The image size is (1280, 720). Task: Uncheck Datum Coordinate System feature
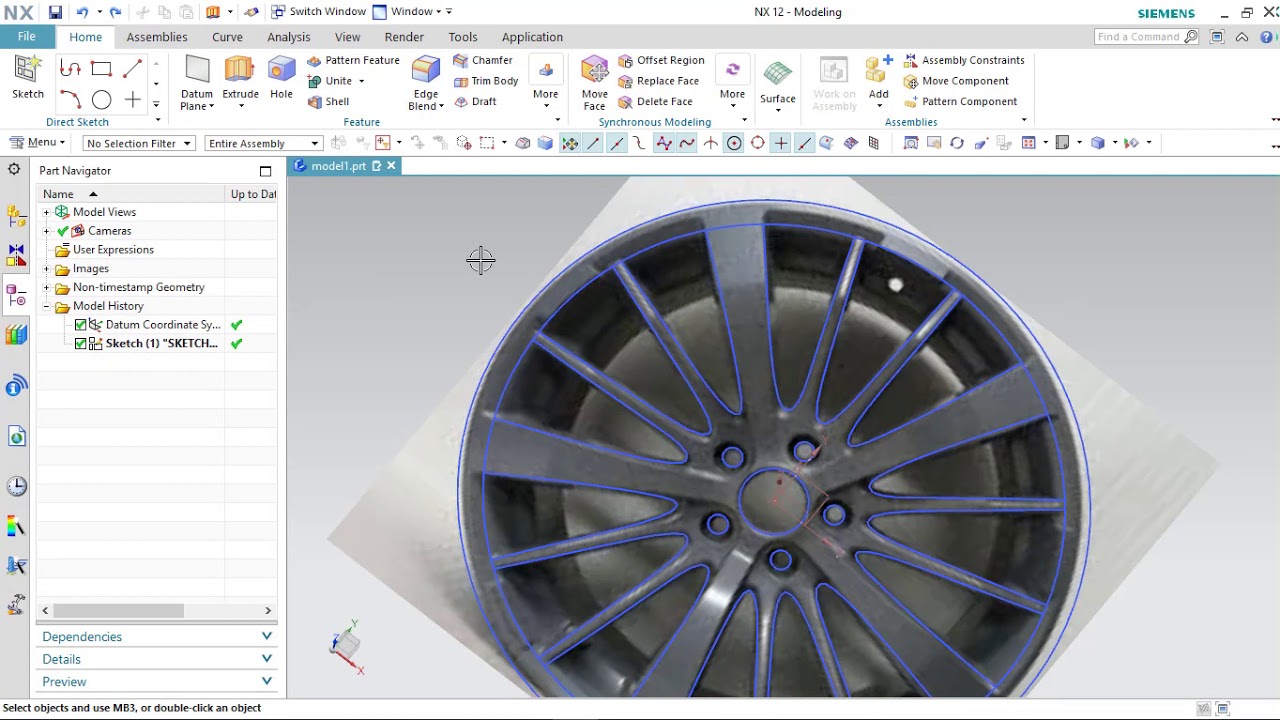(81, 325)
